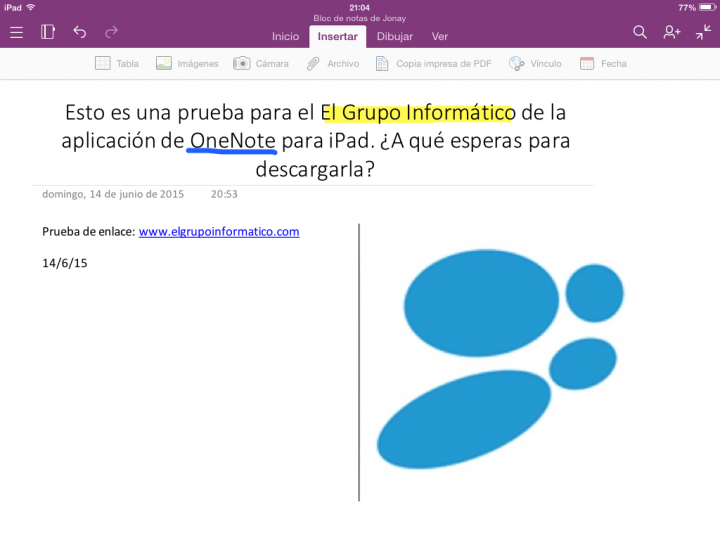This screenshot has height=540, width=720.
Task: Tap the page date domingo, 14 de junio
Action: (x=113, y=194)
